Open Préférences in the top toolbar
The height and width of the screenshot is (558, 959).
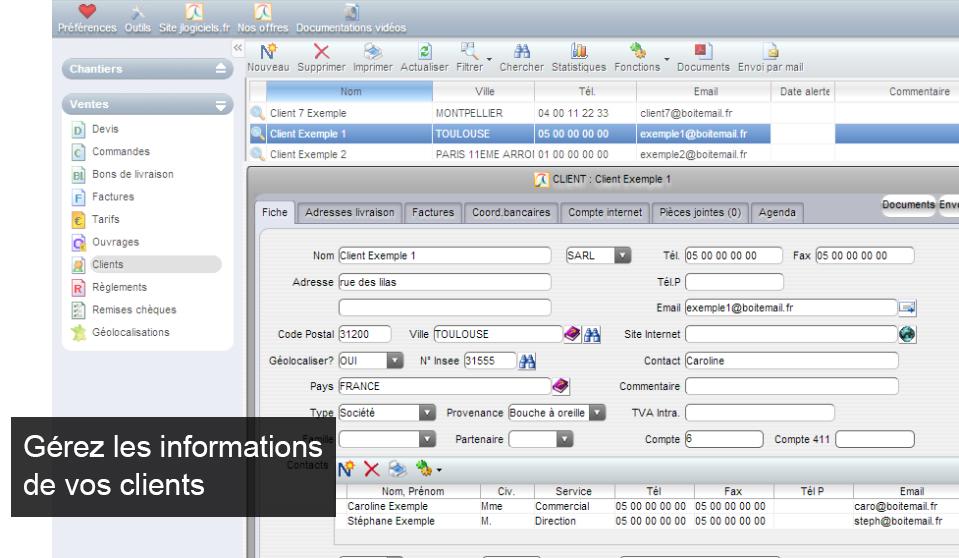[x=87, y=18]
